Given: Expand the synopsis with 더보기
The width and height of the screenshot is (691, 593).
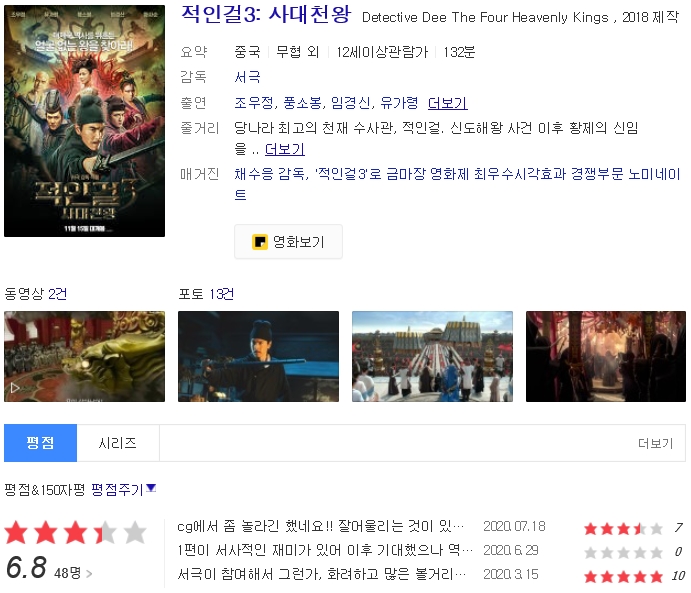Looking at the screenshot, I should 285,149.
